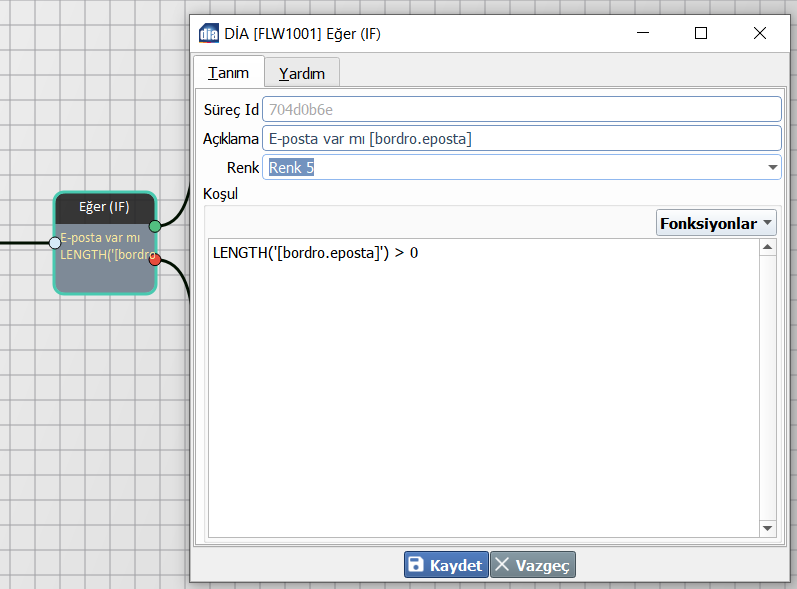Click the green output port on Eğer node

click(x=155, y=227)
